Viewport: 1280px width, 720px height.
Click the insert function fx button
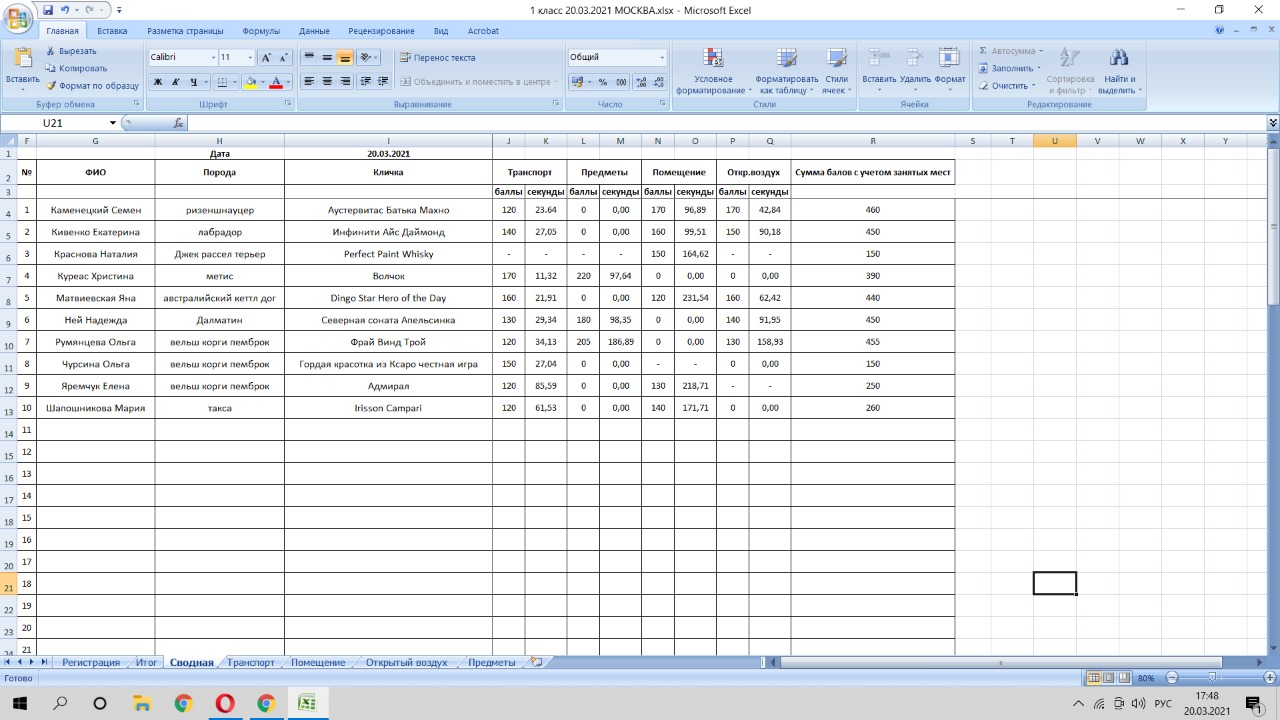pos(179,123)
